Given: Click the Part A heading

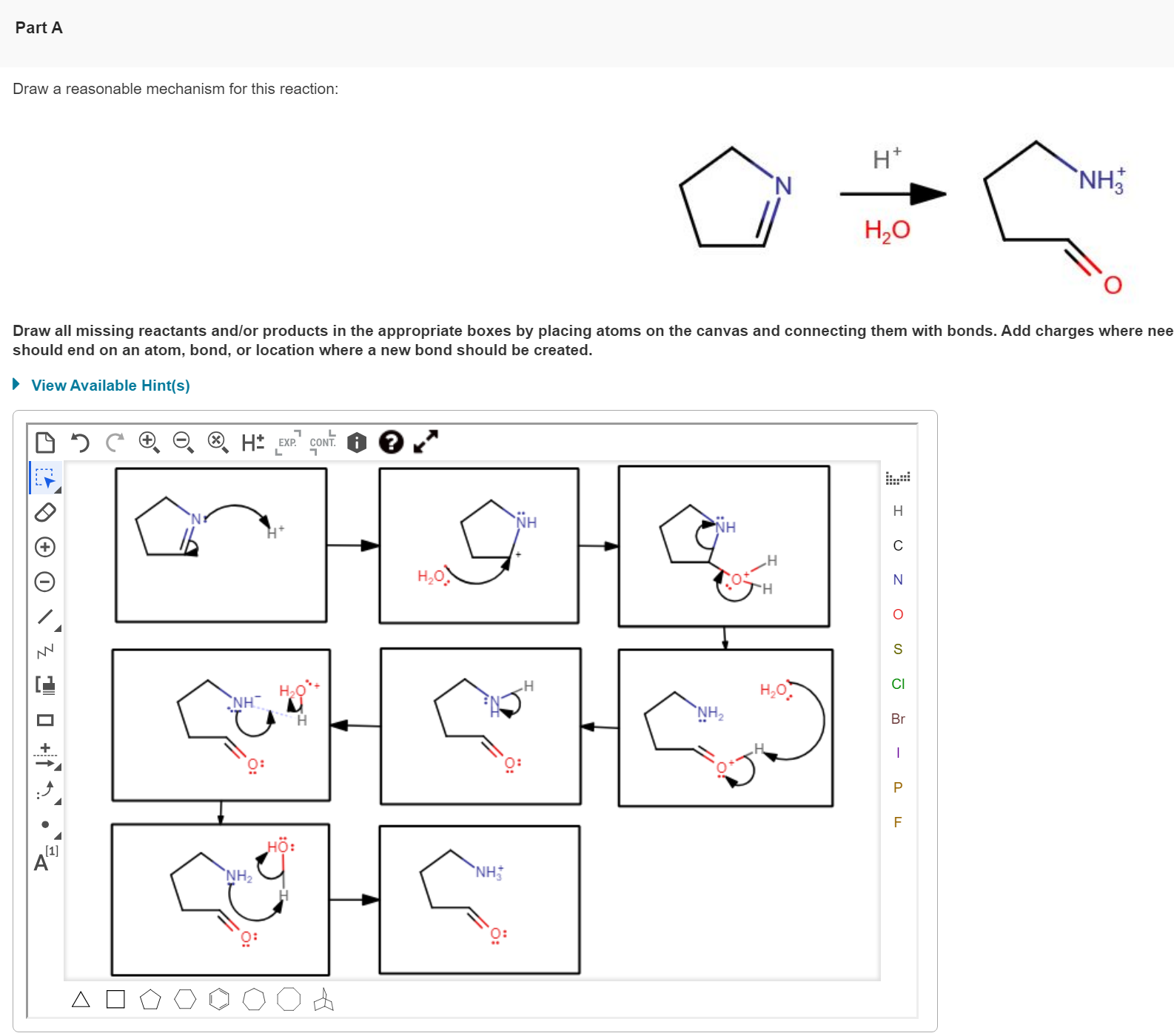Looking at the screenshot, I should click(x=38, y=27).
